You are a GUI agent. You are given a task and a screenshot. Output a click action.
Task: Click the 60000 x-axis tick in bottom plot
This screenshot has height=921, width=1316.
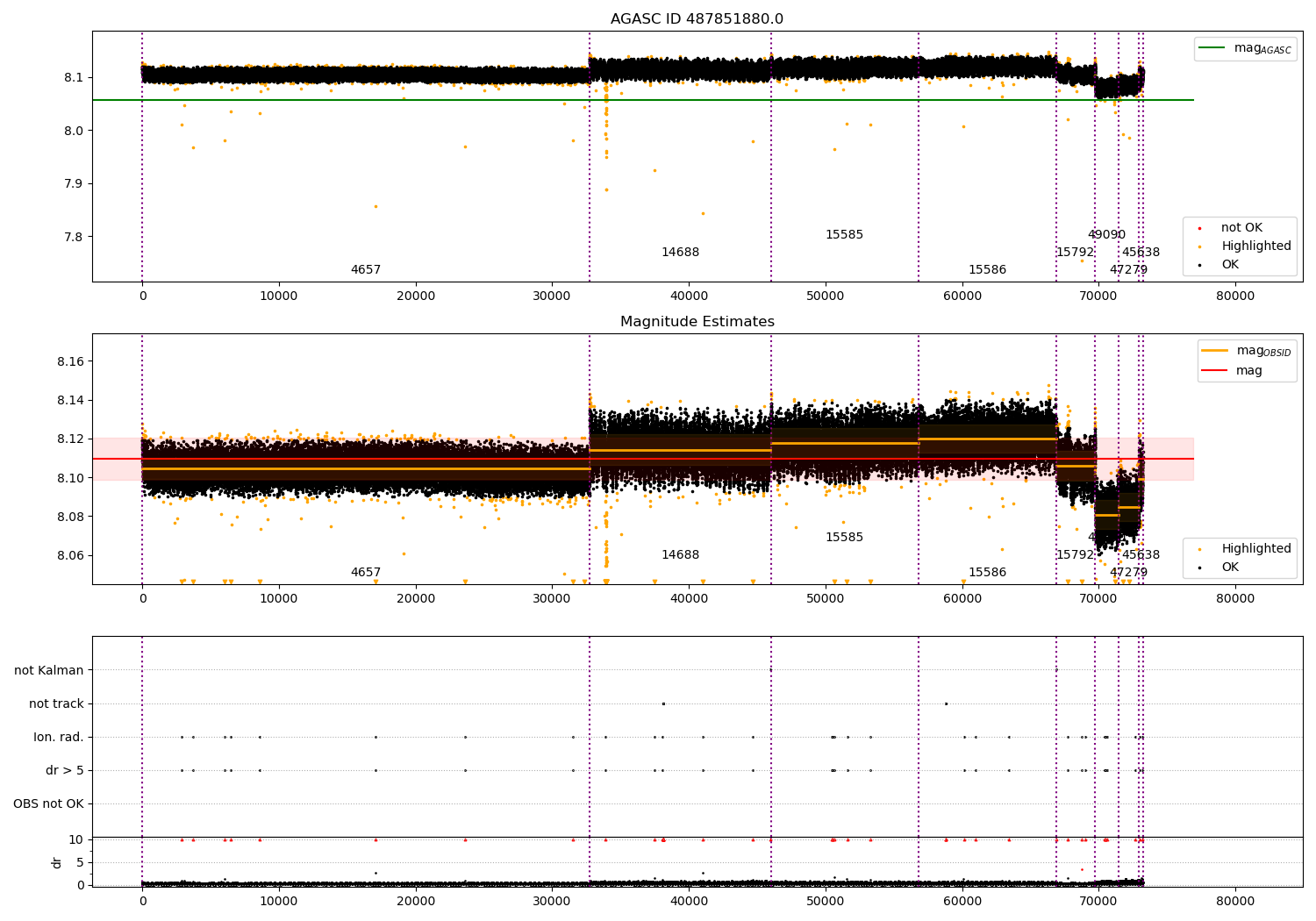[962, 900]
